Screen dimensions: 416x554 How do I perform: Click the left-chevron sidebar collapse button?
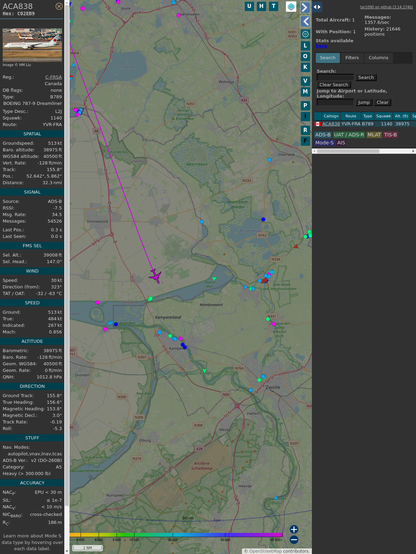(x=305, y=21)
